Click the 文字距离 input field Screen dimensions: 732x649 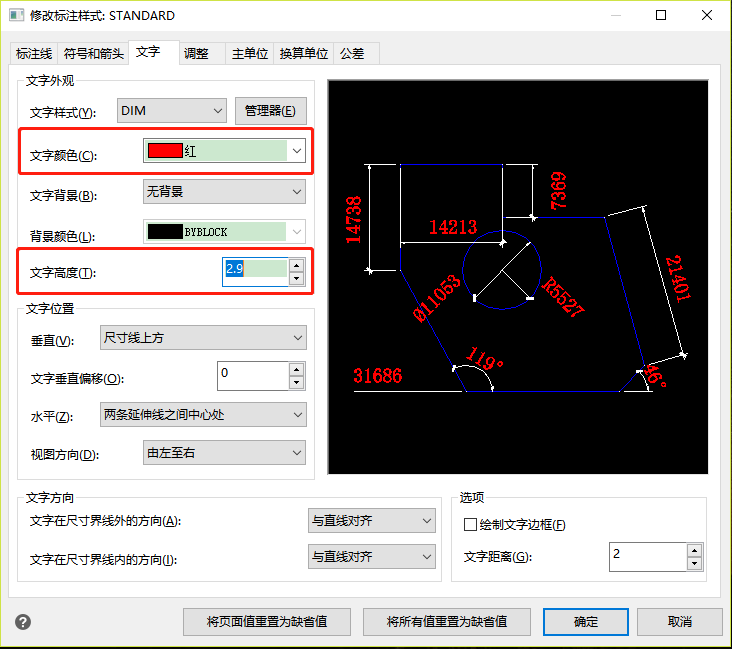pyautogui.click(x=648, y=557)
